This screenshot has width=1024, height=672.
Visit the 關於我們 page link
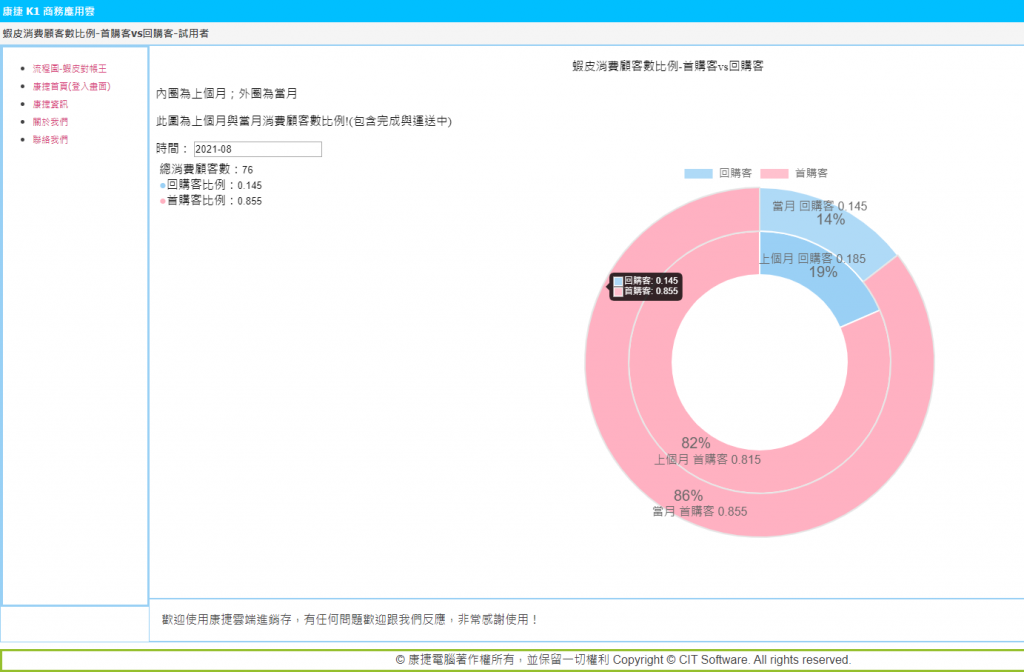pos(50,122)
